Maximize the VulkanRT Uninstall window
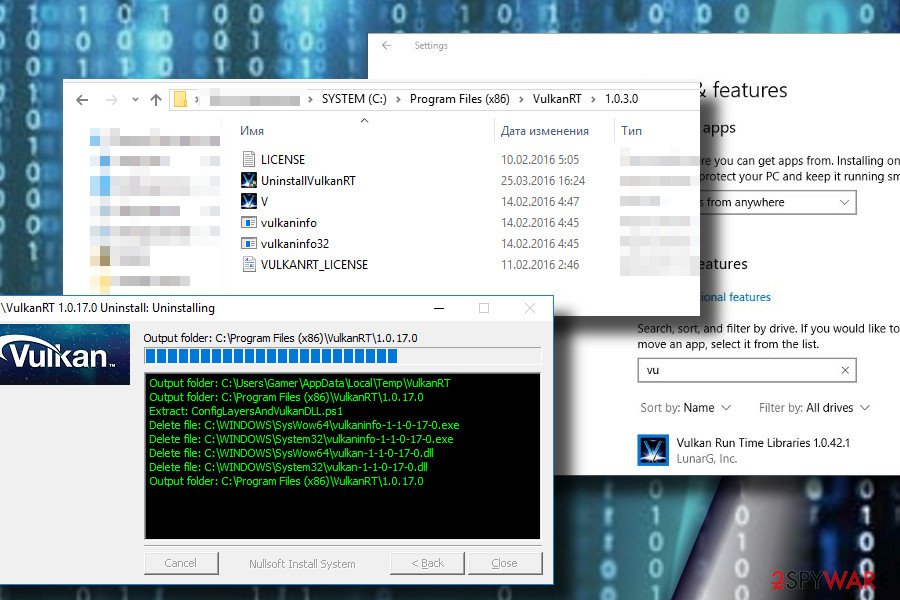 pos(484,308)
